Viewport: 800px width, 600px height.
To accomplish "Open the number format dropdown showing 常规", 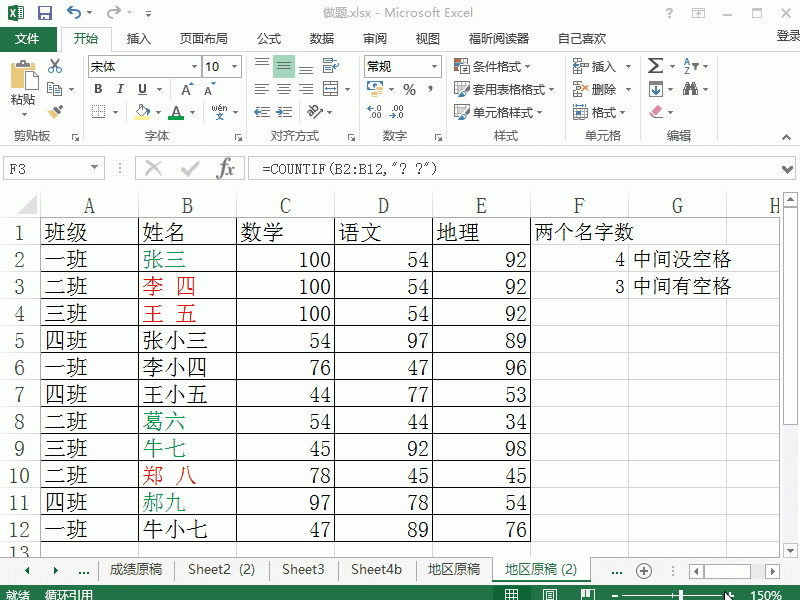I will pos(400,65).
